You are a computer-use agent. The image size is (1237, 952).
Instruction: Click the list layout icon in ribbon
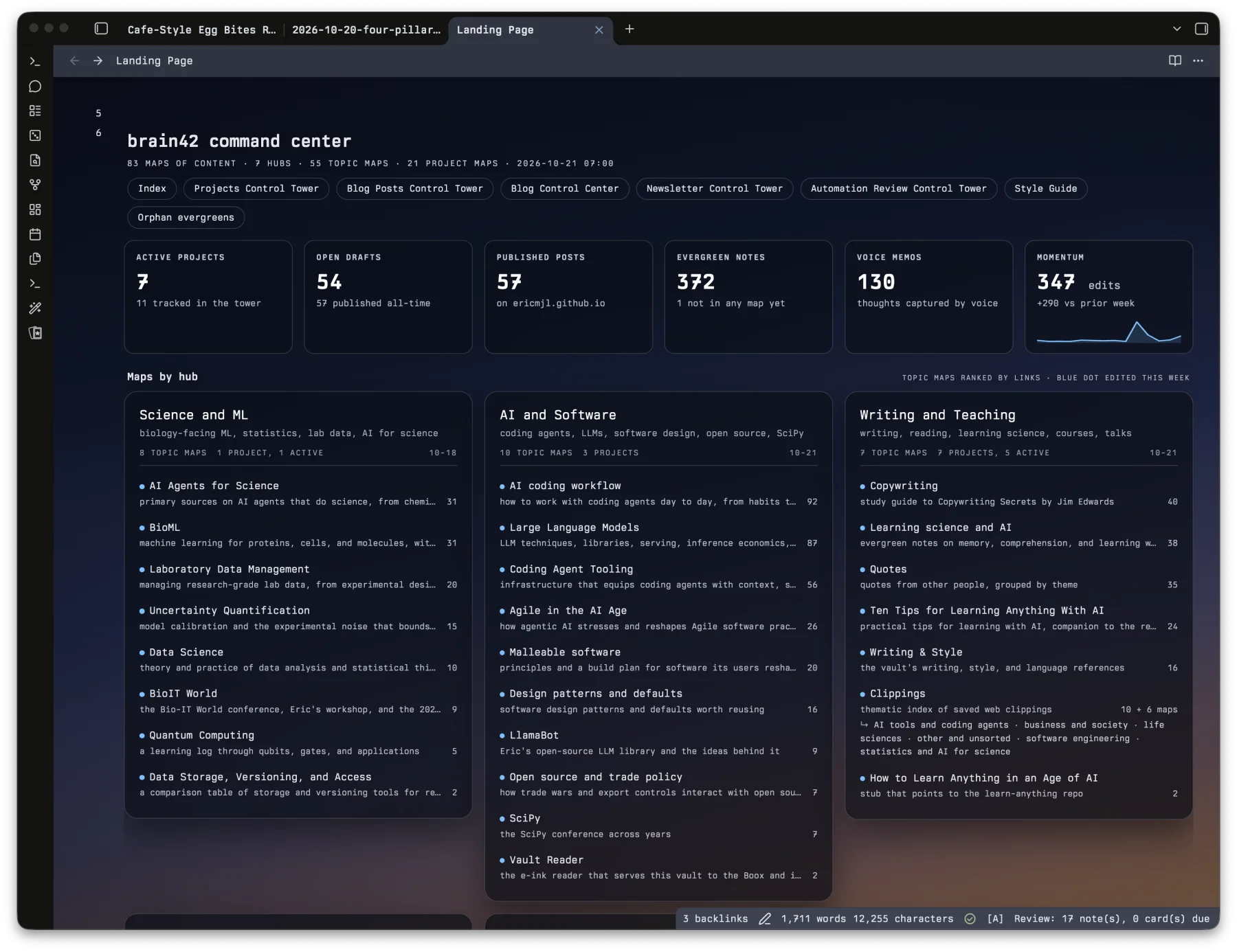(x=35, y=111)
